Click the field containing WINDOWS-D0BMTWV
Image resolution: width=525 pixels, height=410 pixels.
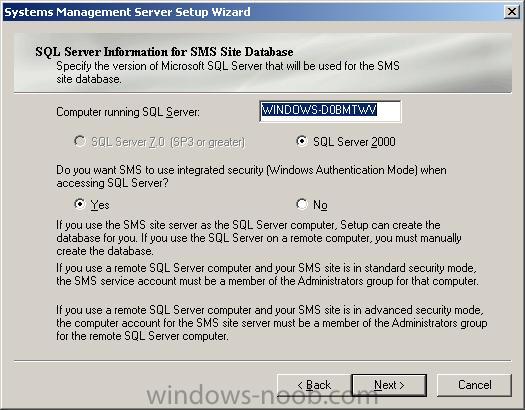click(x=330, y=111)
